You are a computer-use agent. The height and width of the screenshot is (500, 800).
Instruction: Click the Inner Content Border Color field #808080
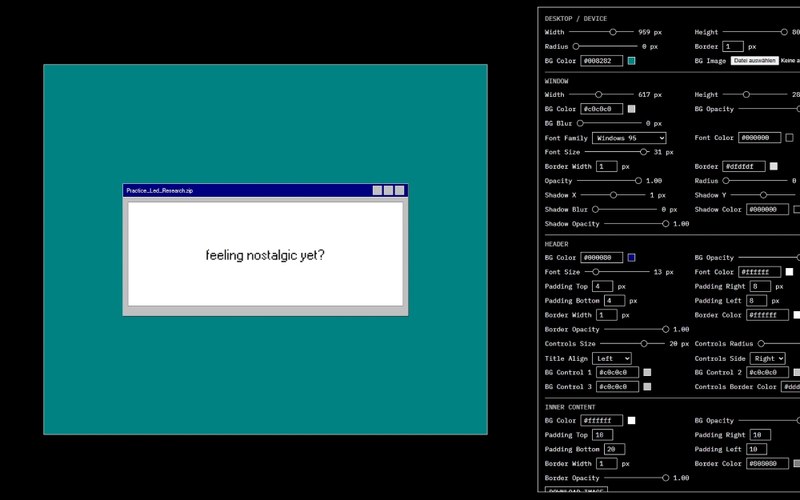[x=767, y=463]
